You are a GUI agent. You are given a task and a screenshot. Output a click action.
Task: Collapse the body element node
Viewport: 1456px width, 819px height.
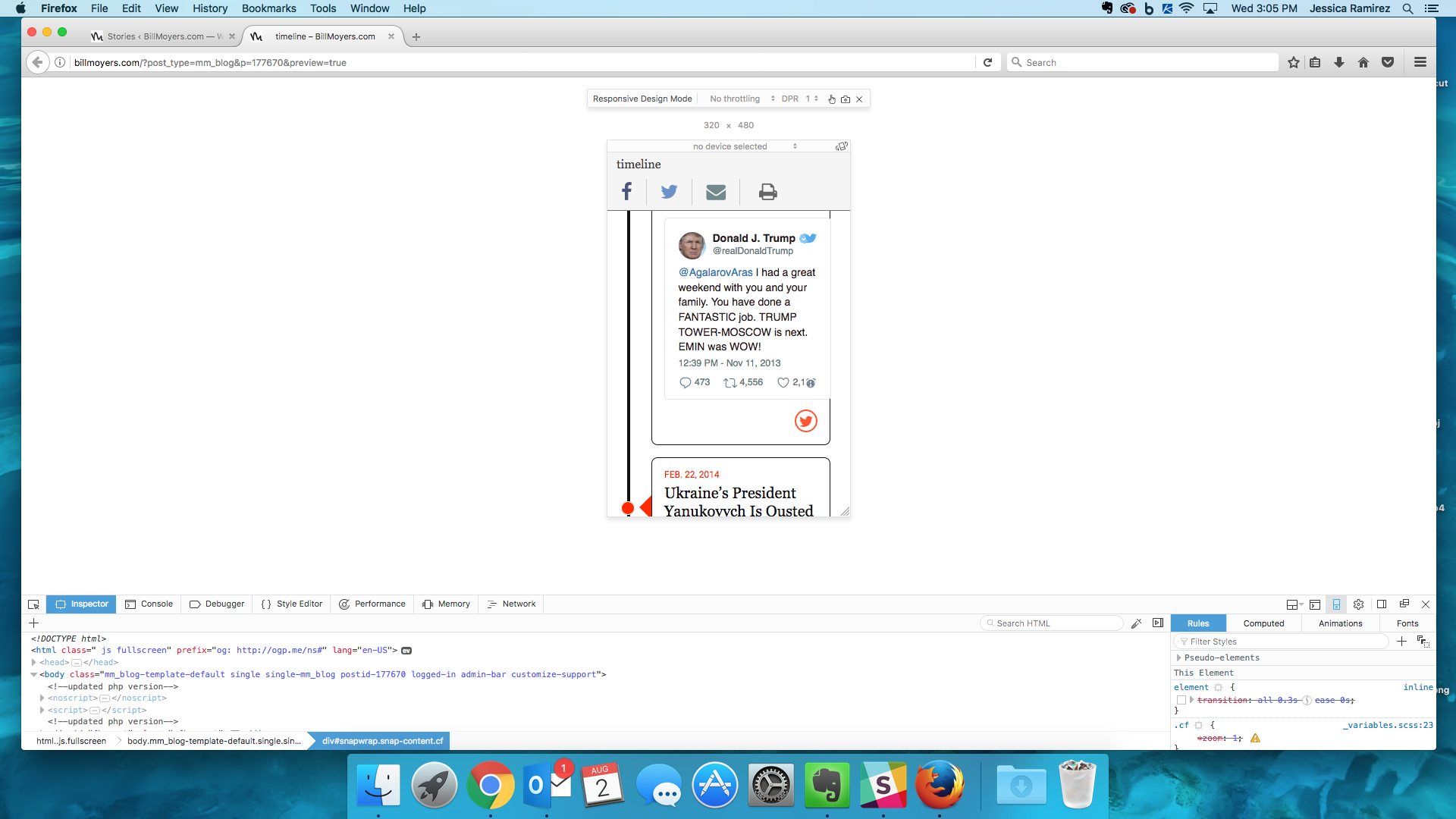pyautogui.click(x=34, y=674)
